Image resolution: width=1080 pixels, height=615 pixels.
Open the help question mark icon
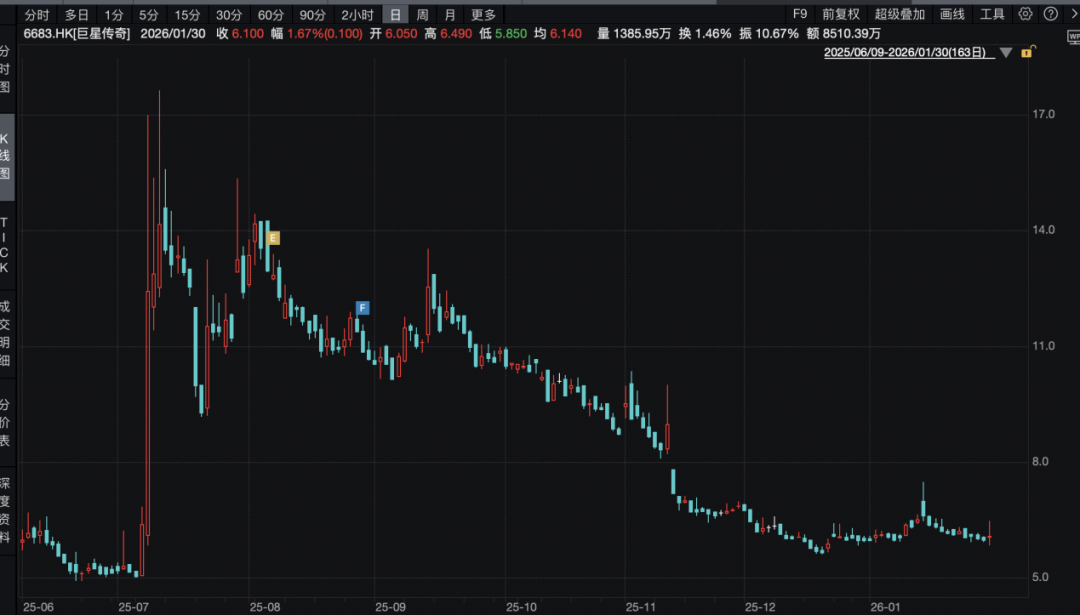click(1050, 14)
